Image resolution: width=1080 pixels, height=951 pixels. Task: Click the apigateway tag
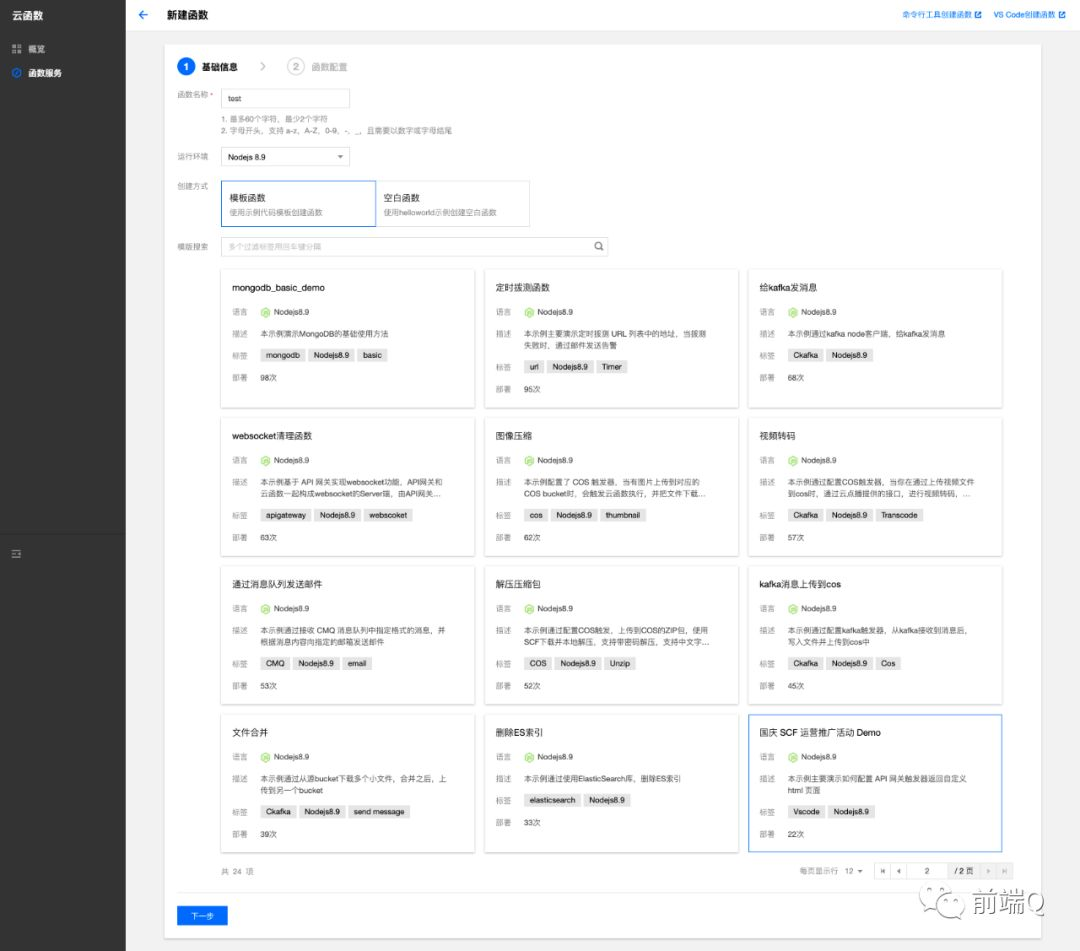point(286,515)
